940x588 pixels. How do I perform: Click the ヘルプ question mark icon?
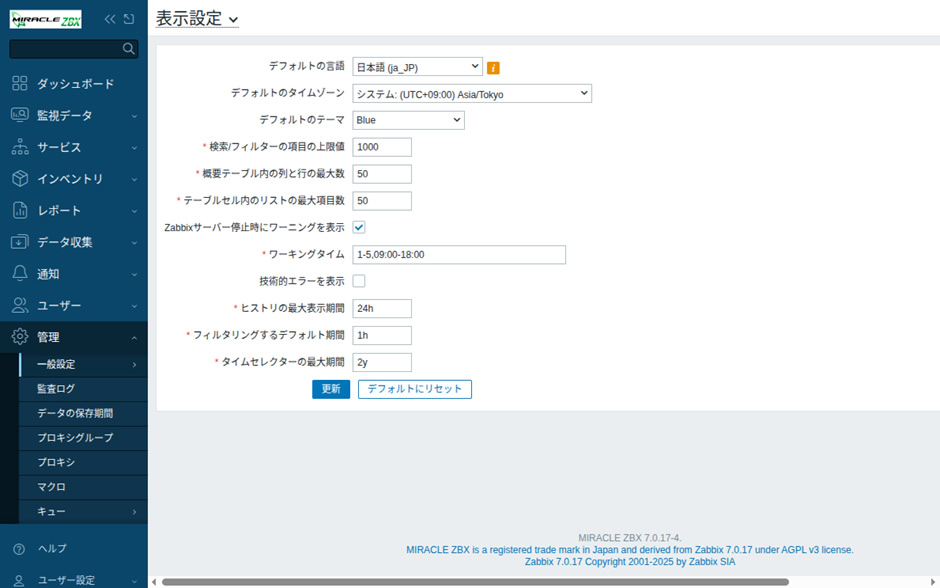tap(19, 549)
